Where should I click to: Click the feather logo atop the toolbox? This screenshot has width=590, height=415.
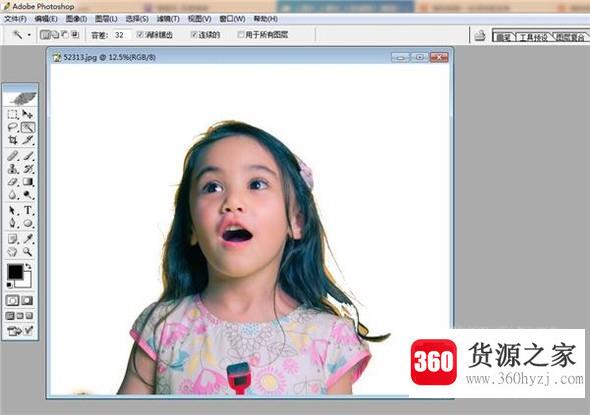(23, 98)
